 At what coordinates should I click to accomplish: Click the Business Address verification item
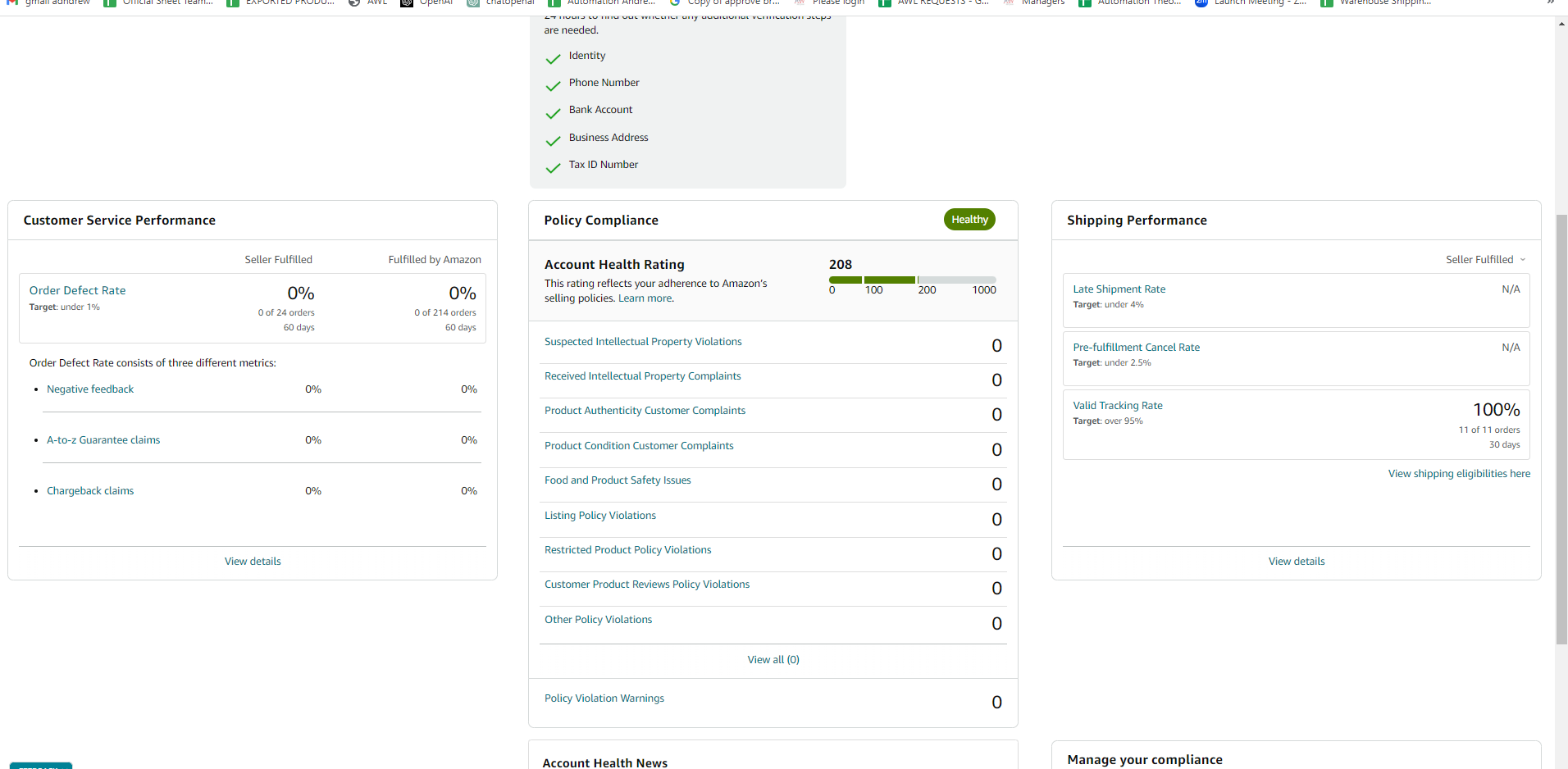click(609, 138)
